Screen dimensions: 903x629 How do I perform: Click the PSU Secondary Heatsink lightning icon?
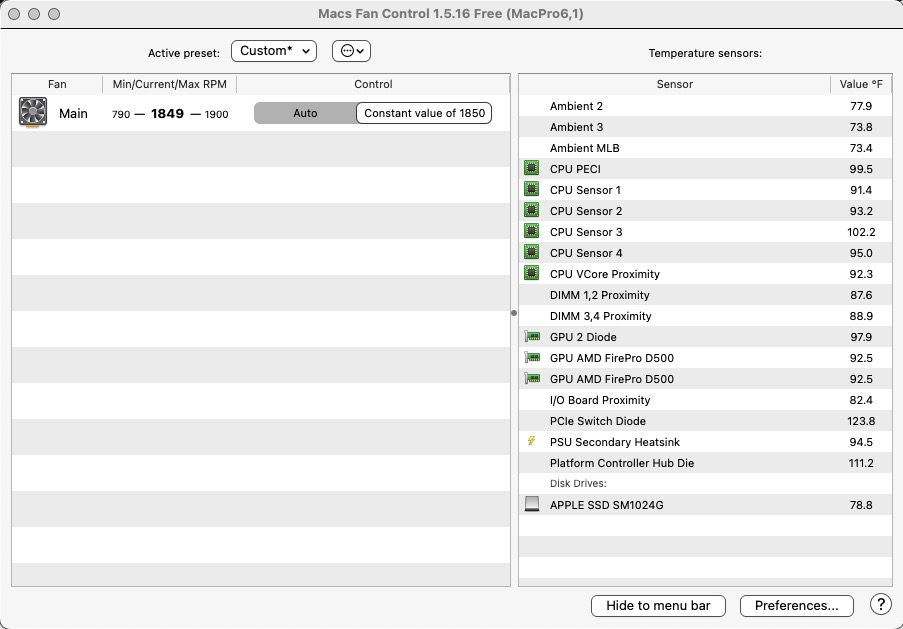click(532, 441)
